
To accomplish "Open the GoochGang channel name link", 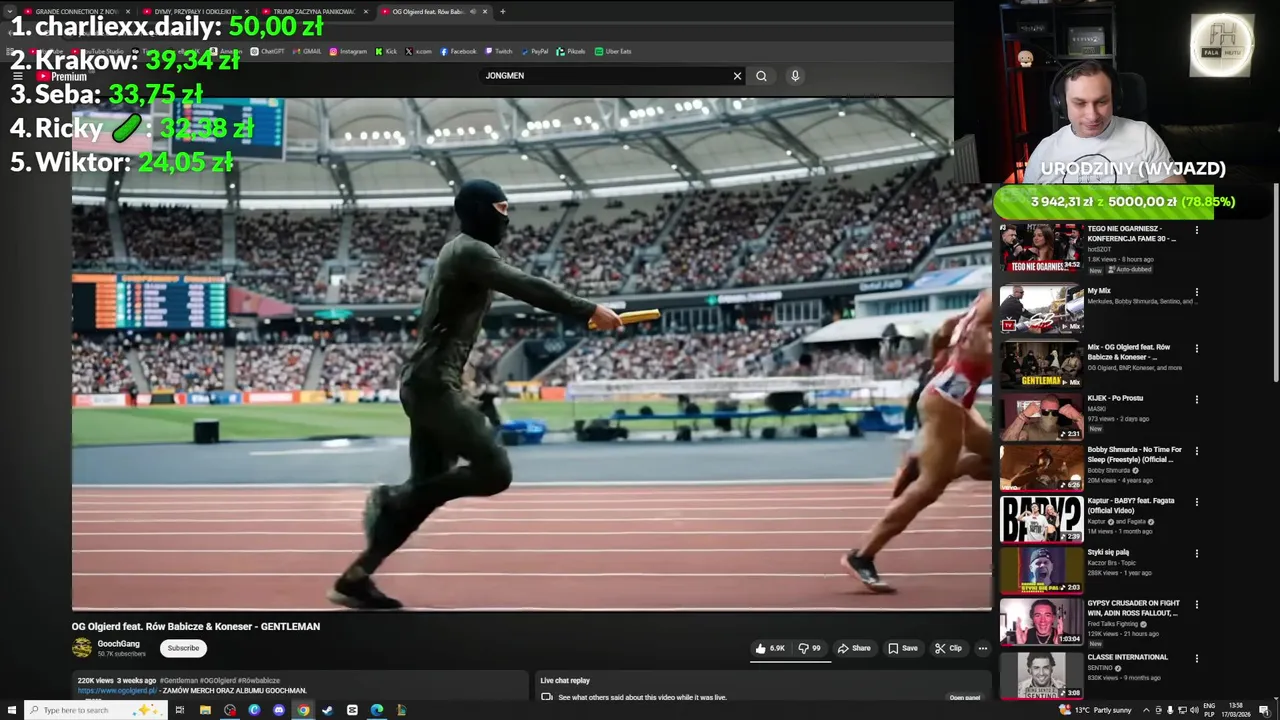I will tap(118, 644).
